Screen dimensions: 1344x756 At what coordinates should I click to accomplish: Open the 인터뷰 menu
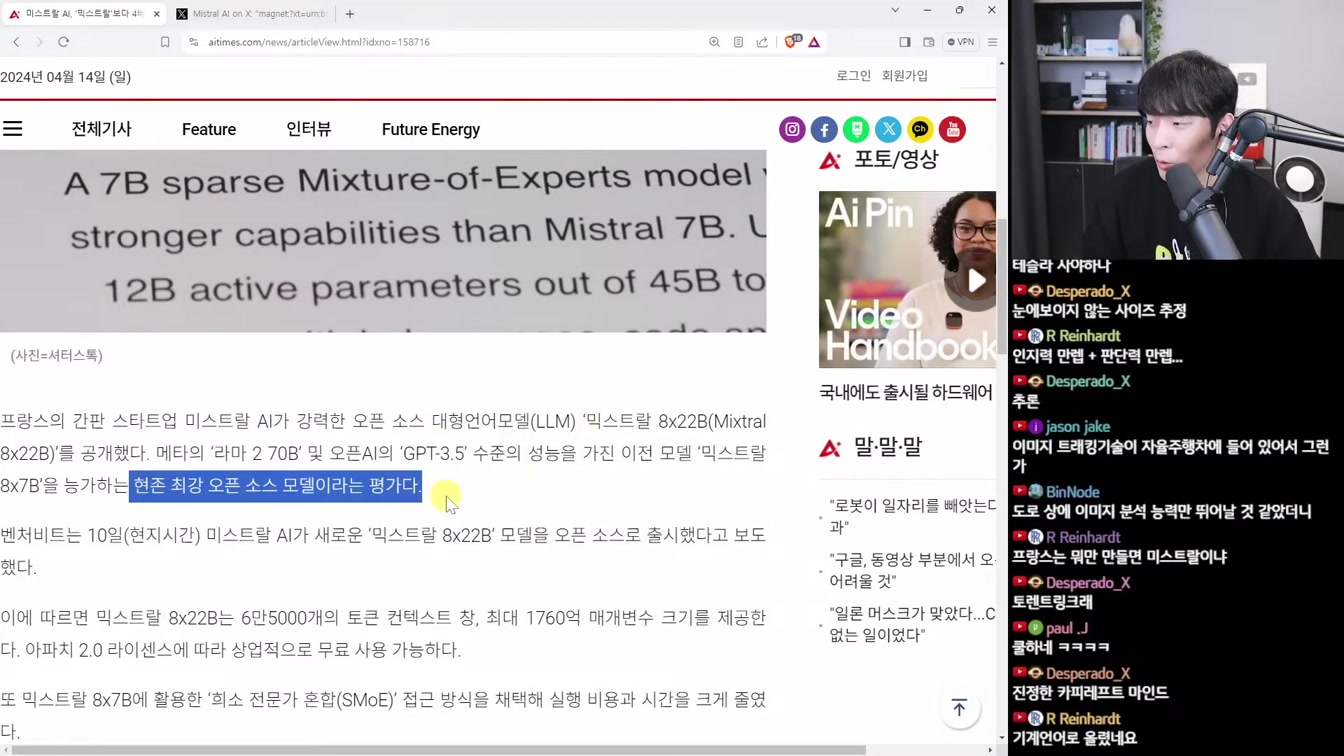point(308,129)
